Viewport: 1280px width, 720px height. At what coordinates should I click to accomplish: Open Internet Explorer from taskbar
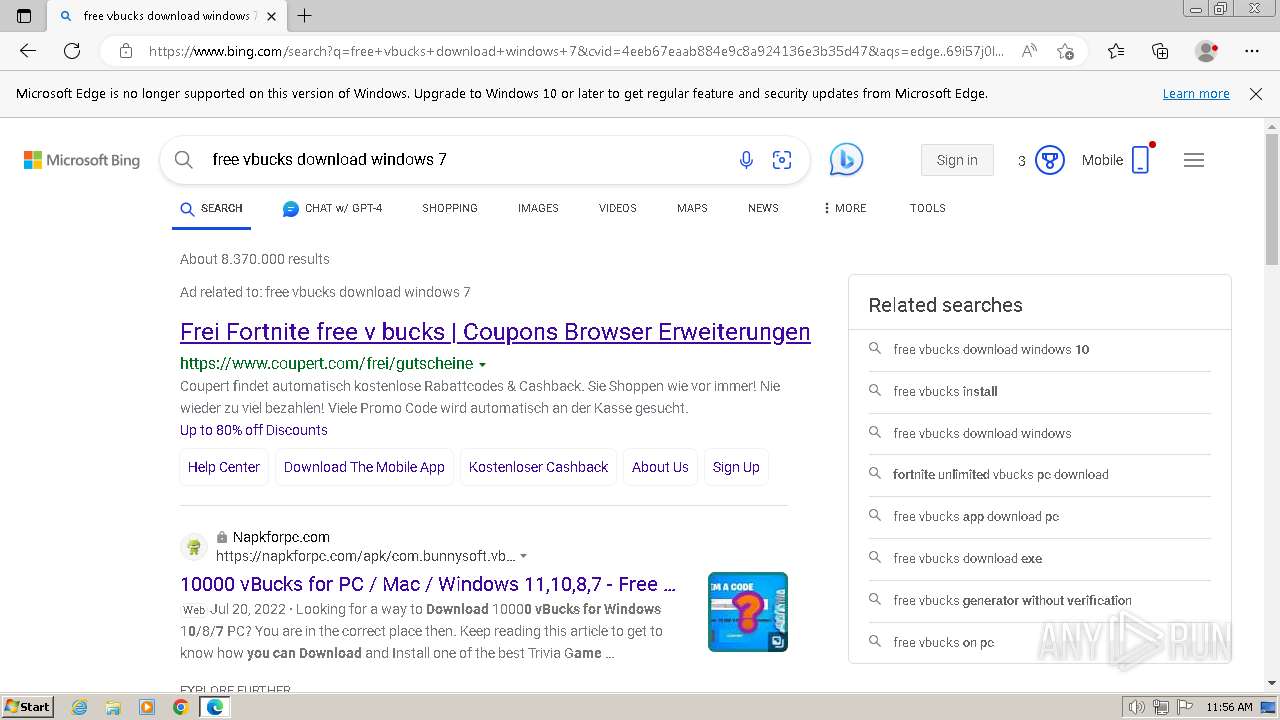[80, 707]
